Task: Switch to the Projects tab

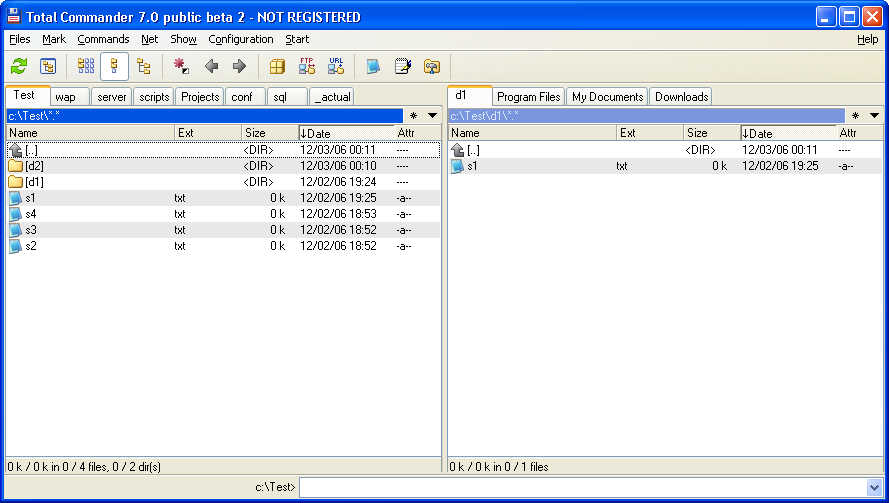Action: 200,97
